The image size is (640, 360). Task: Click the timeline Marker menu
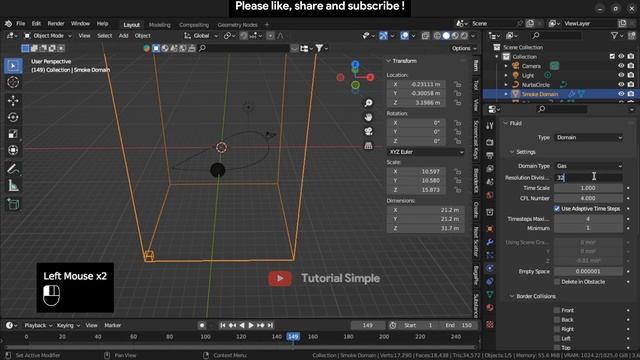pyautogui.click(x=113, y=325)
